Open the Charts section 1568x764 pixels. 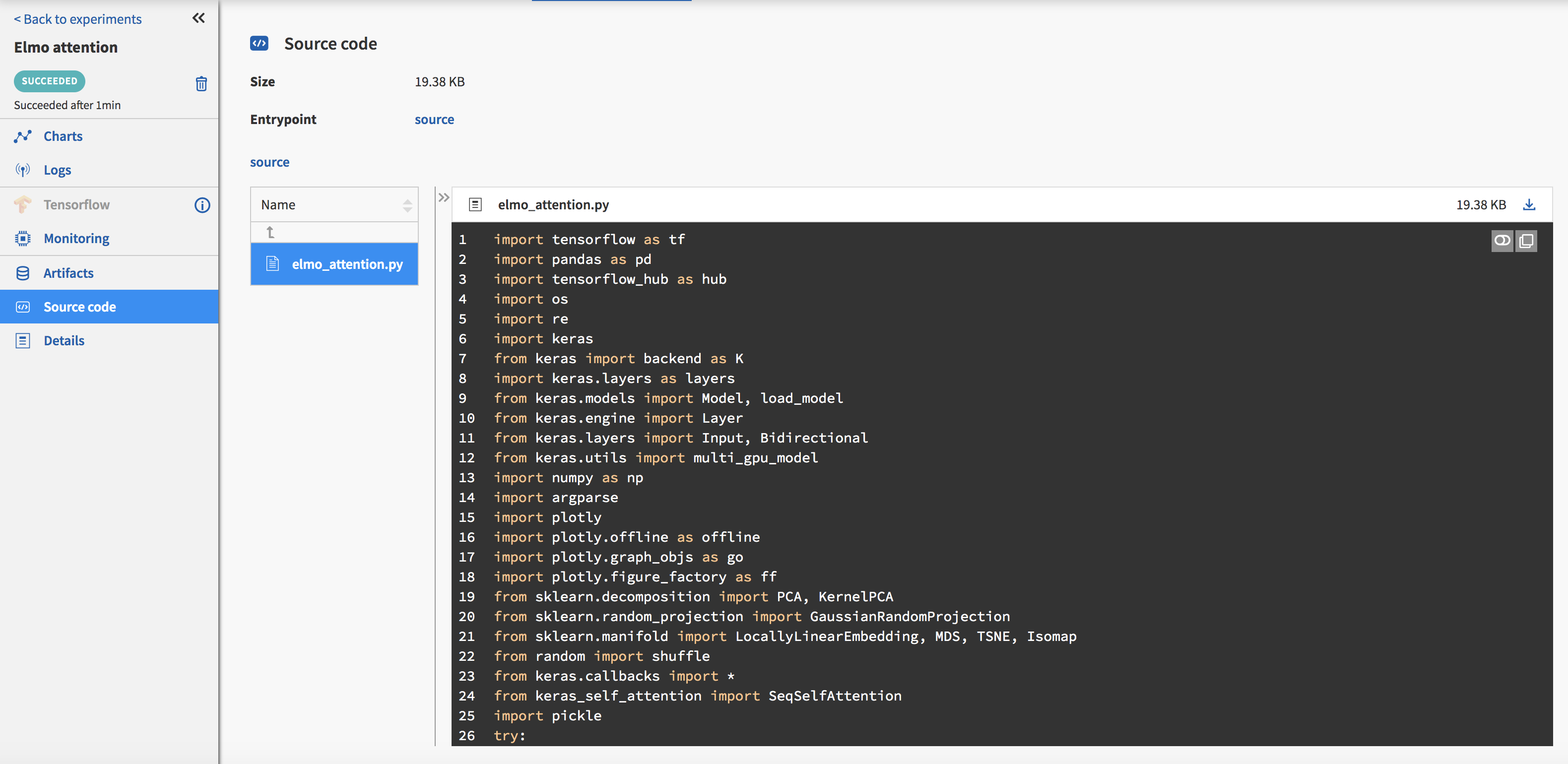coord(63,136)
